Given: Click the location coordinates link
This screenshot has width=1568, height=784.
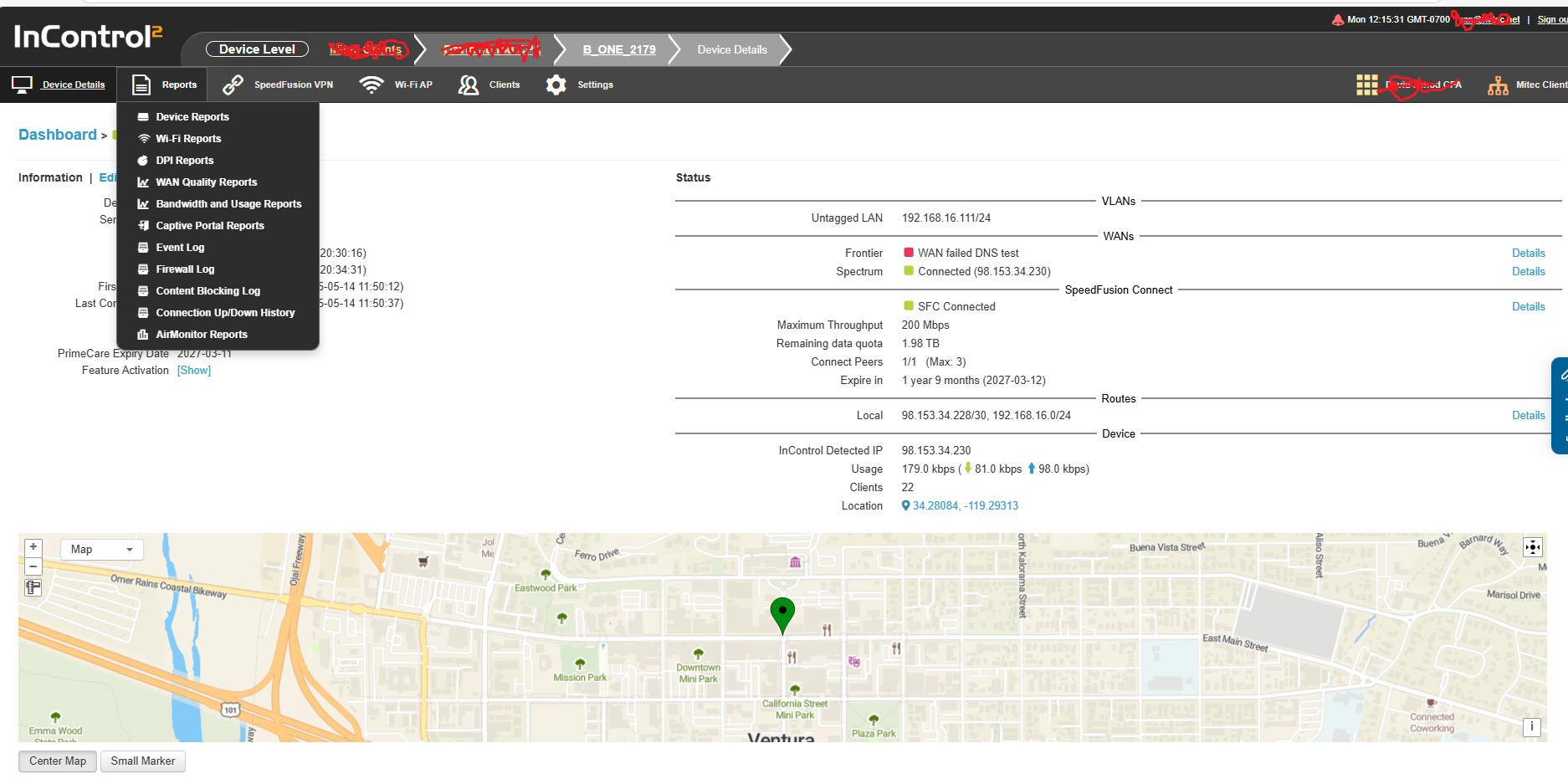Looking at the screenshot, I should tap(965, 506).
